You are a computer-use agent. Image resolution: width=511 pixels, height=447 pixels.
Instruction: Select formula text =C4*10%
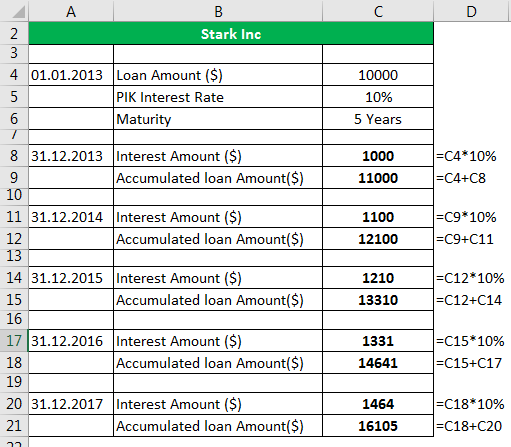click(x=466, y=156)
